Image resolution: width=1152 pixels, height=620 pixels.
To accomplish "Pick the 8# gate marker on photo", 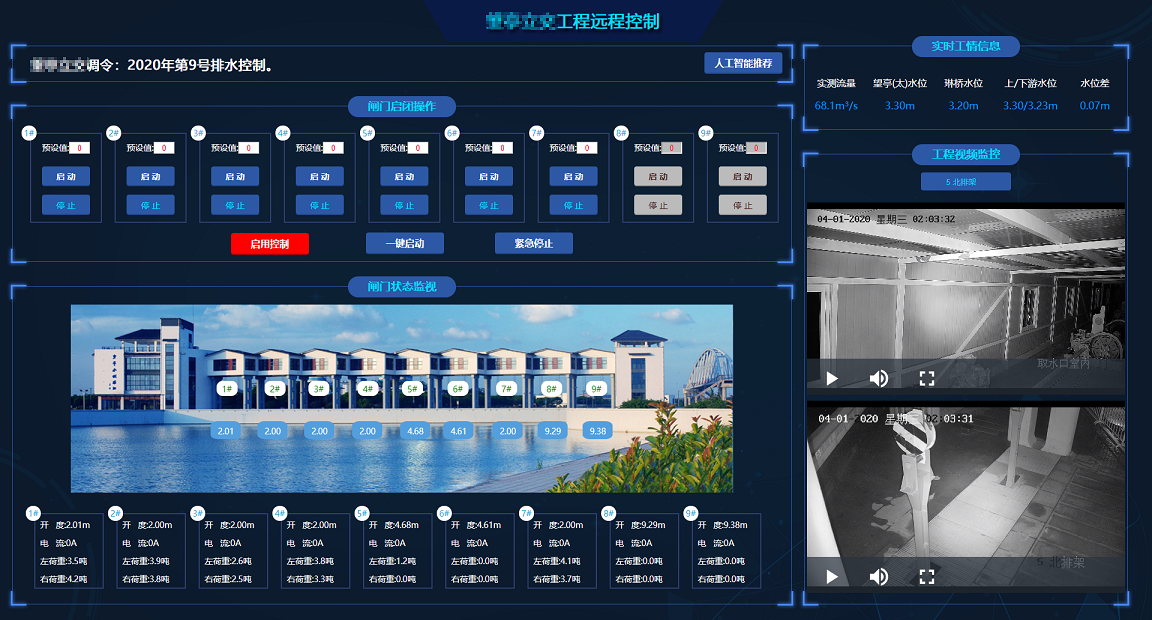I will (x=550, y=389).
